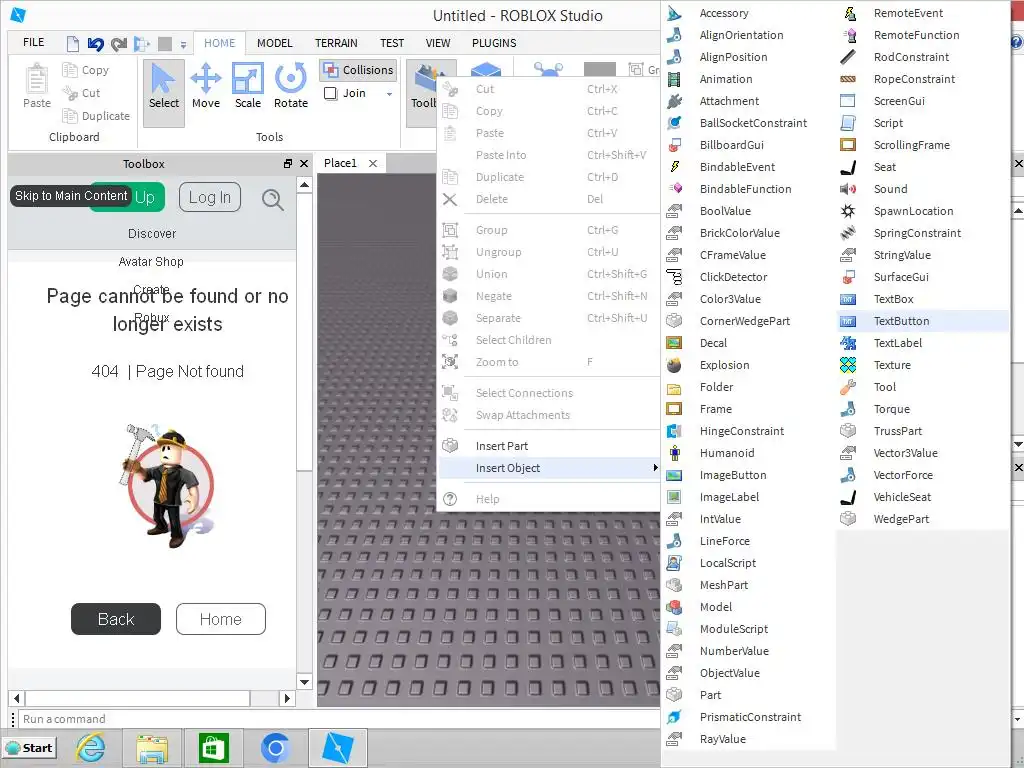This screenshot has width=1024, height=768.
Task: Close the Toolbox panel
Action: tap(304, 164)
